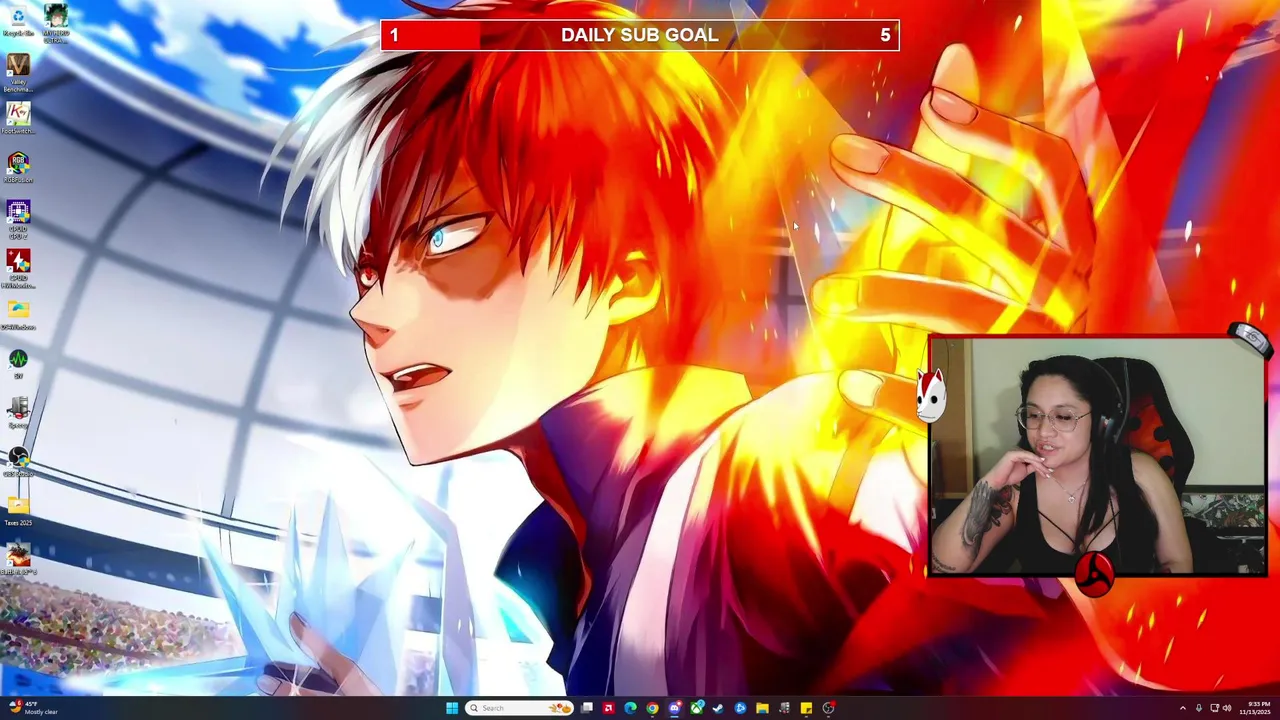Open the Recycle Bin desktop icon

coord(18,20)
